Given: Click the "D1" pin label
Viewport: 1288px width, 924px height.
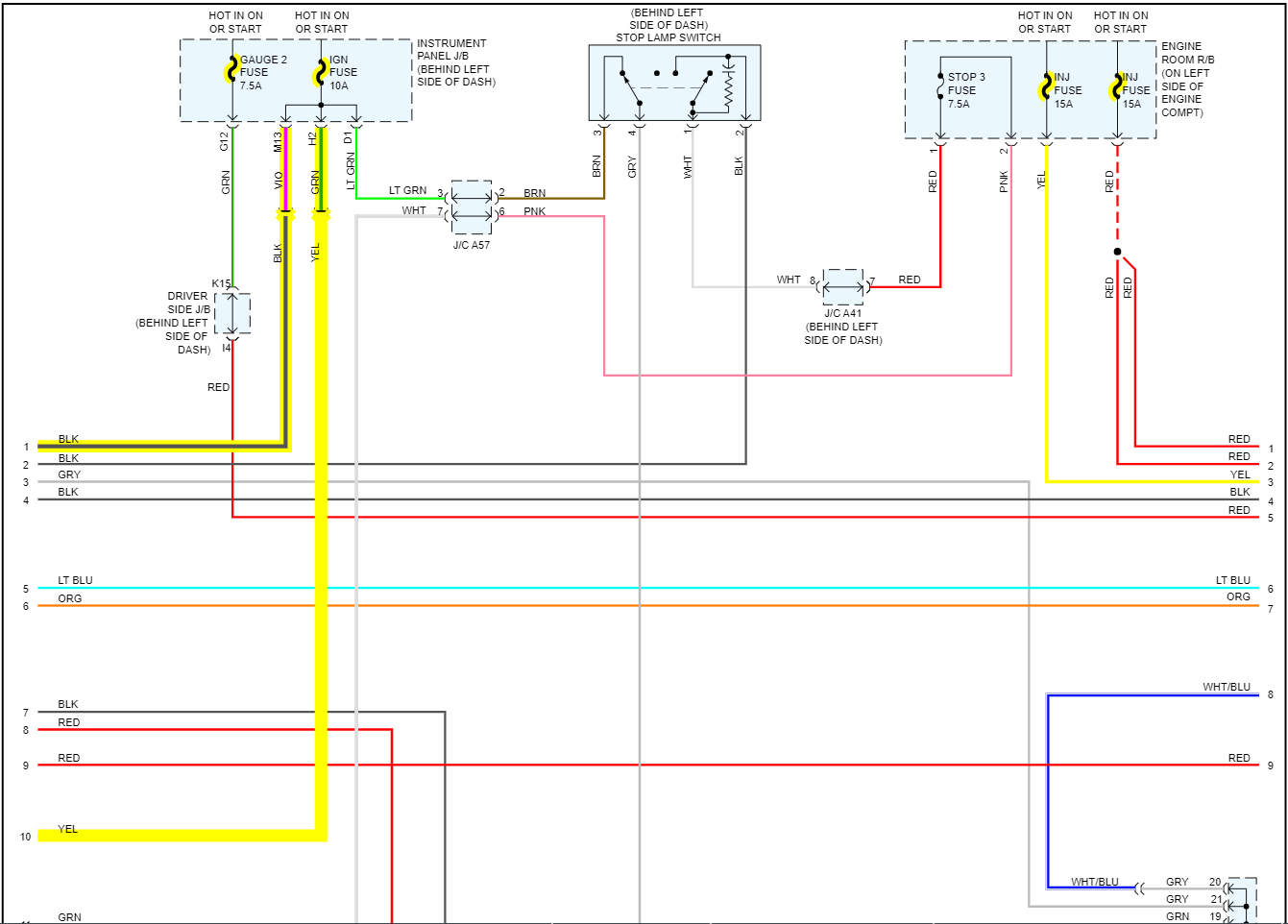Looking at the screenshot, I should 349,137.
